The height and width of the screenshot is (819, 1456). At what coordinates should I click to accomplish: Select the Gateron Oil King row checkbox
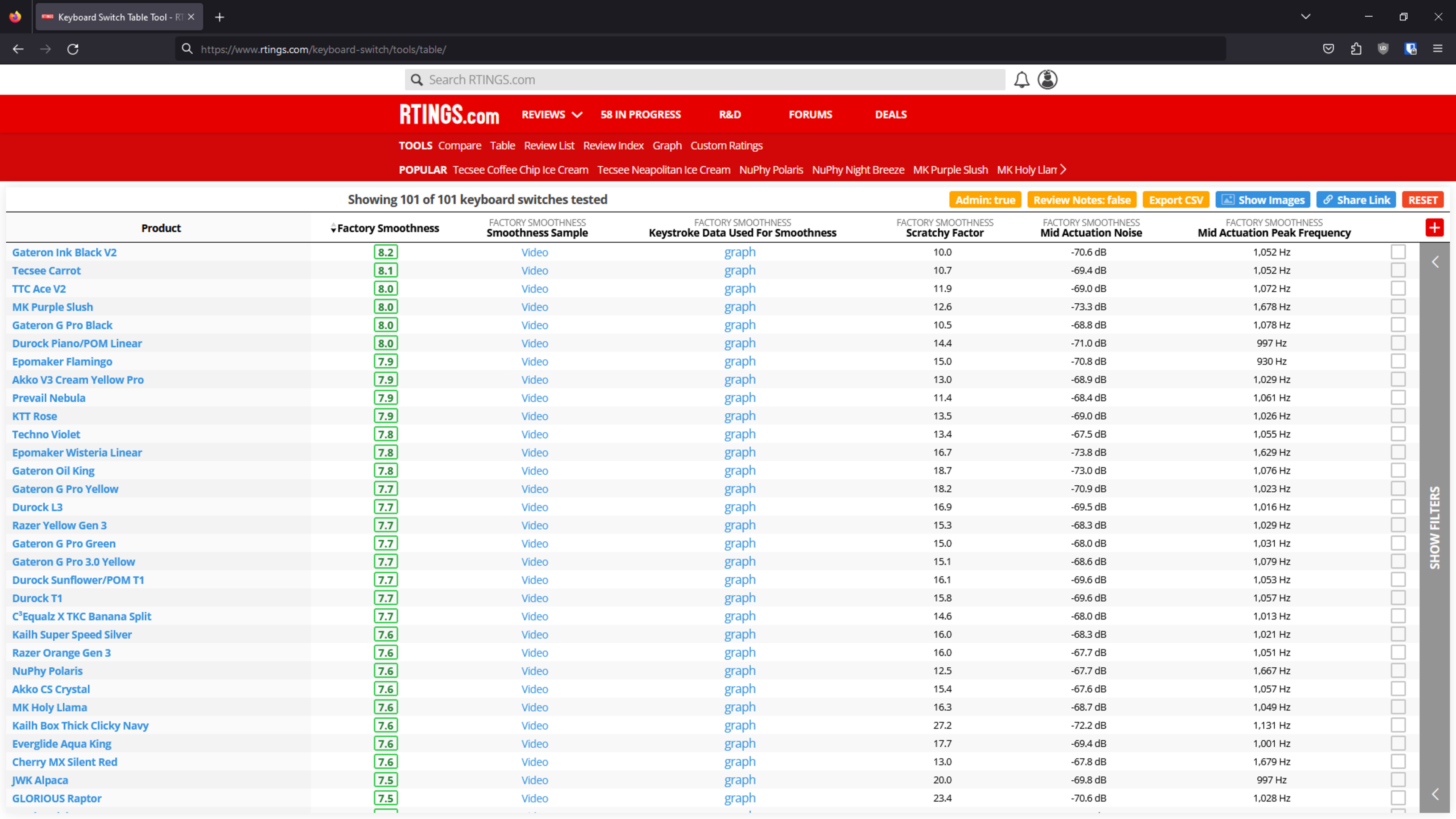point(1398,470)
